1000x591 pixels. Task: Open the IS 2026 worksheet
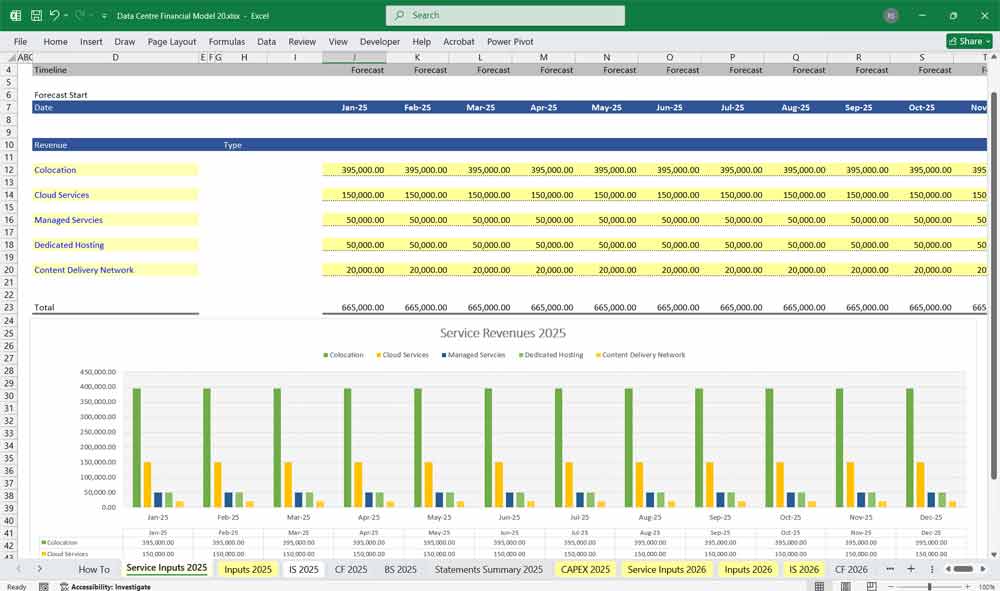coord(804,569)
